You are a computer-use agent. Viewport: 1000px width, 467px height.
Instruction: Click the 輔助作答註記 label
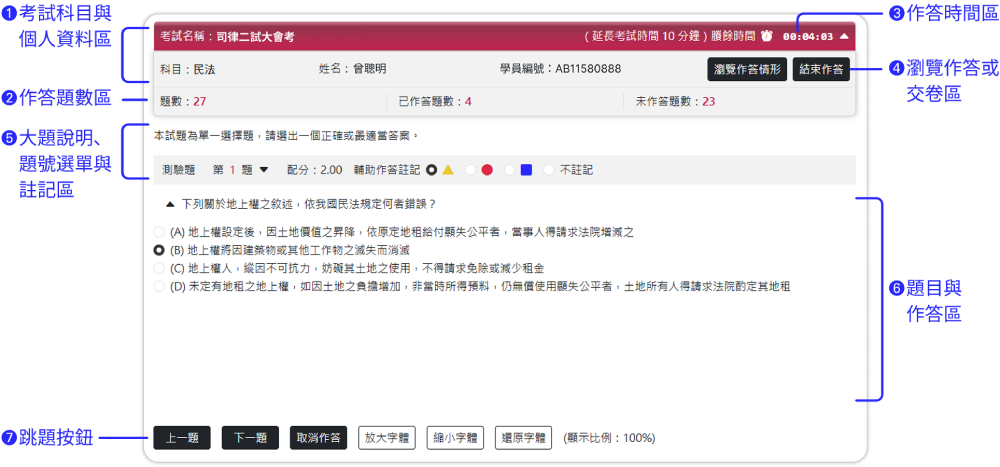pyautogui.click(x=387, y=170)
